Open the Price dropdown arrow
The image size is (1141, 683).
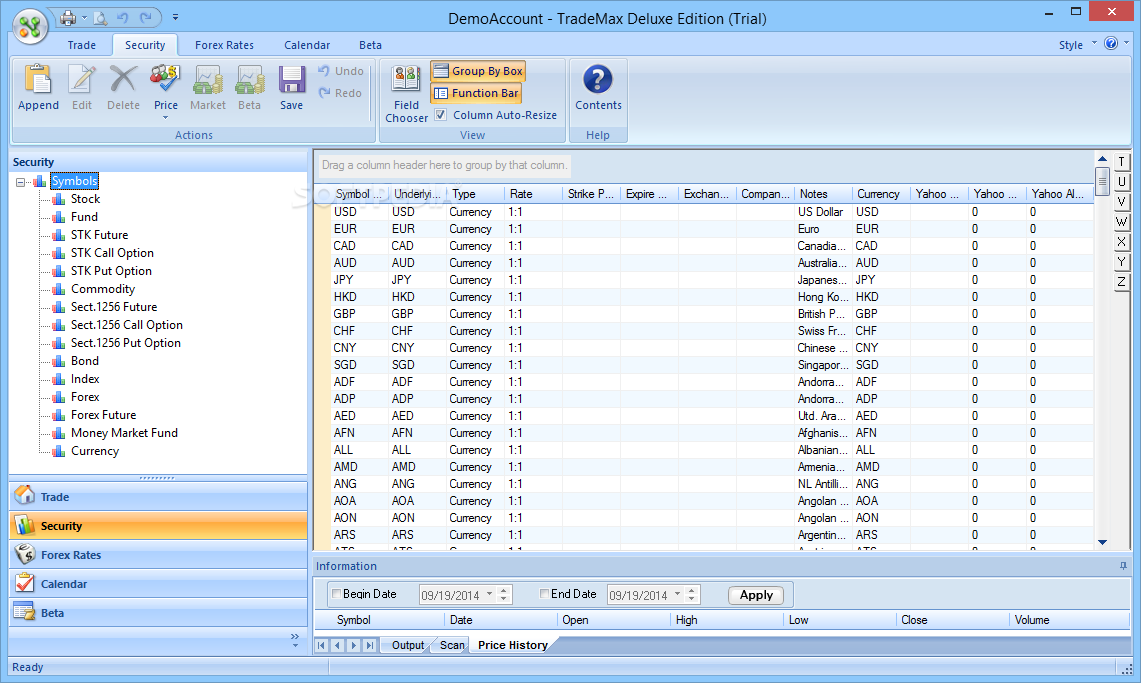165,117
